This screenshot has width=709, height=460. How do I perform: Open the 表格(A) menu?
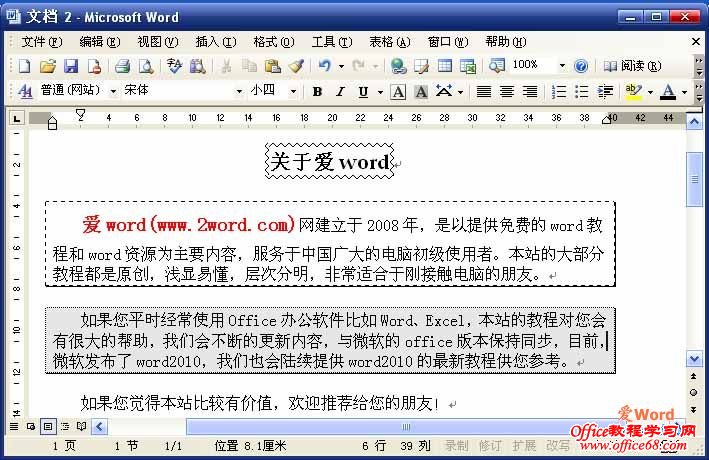[x=389, y=42]
